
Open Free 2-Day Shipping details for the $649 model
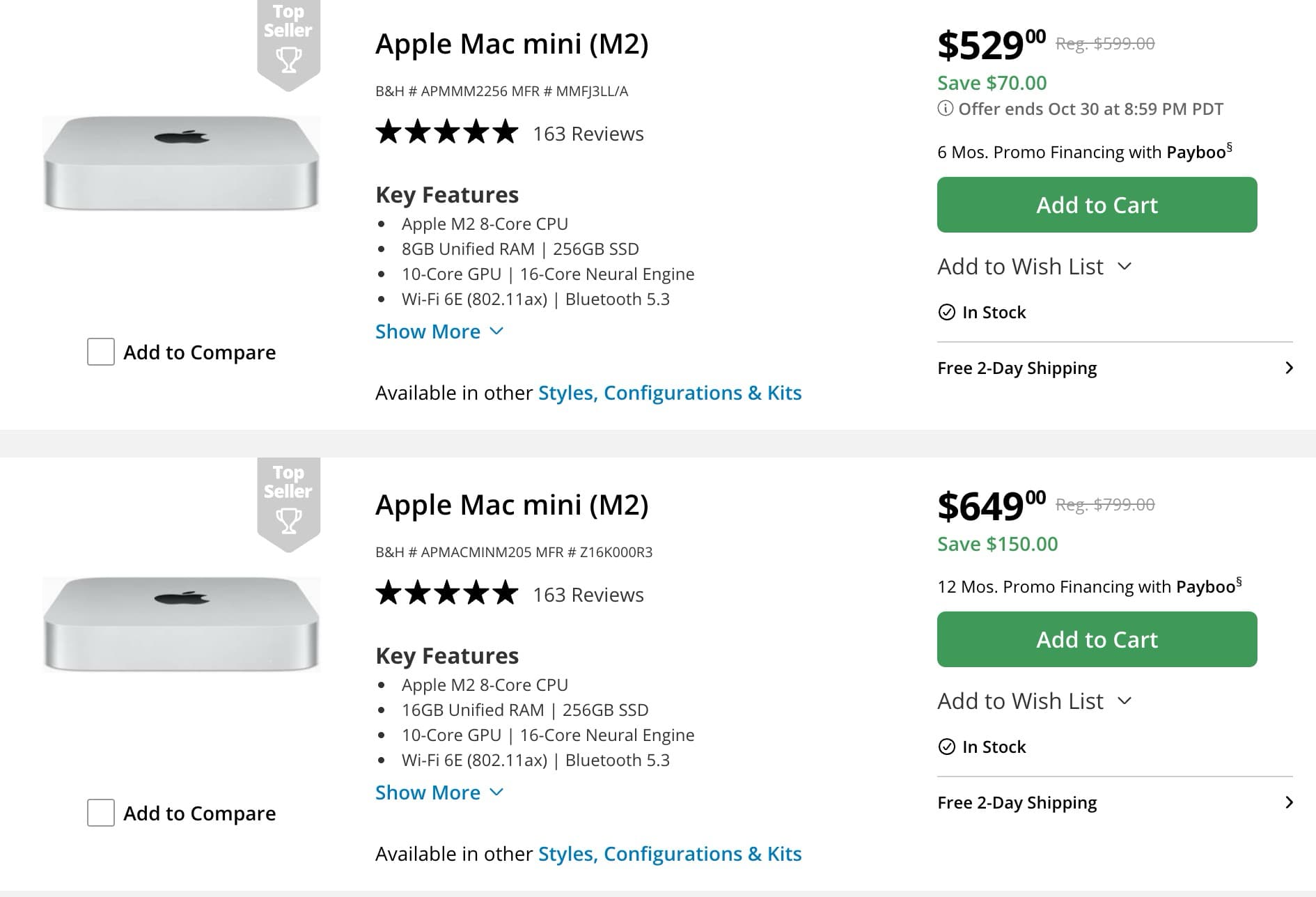tap(1114, 802)
